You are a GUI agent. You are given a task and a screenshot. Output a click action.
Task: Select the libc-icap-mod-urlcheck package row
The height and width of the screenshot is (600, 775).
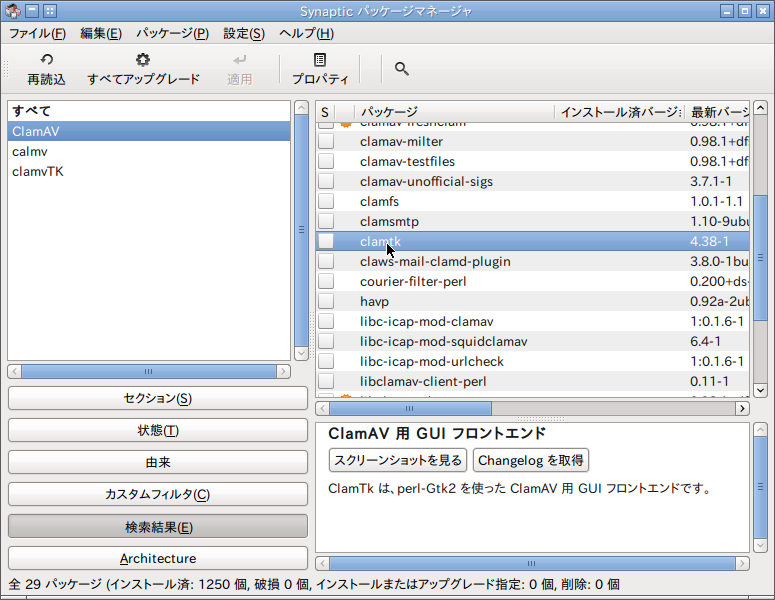(x=533, y=361)
